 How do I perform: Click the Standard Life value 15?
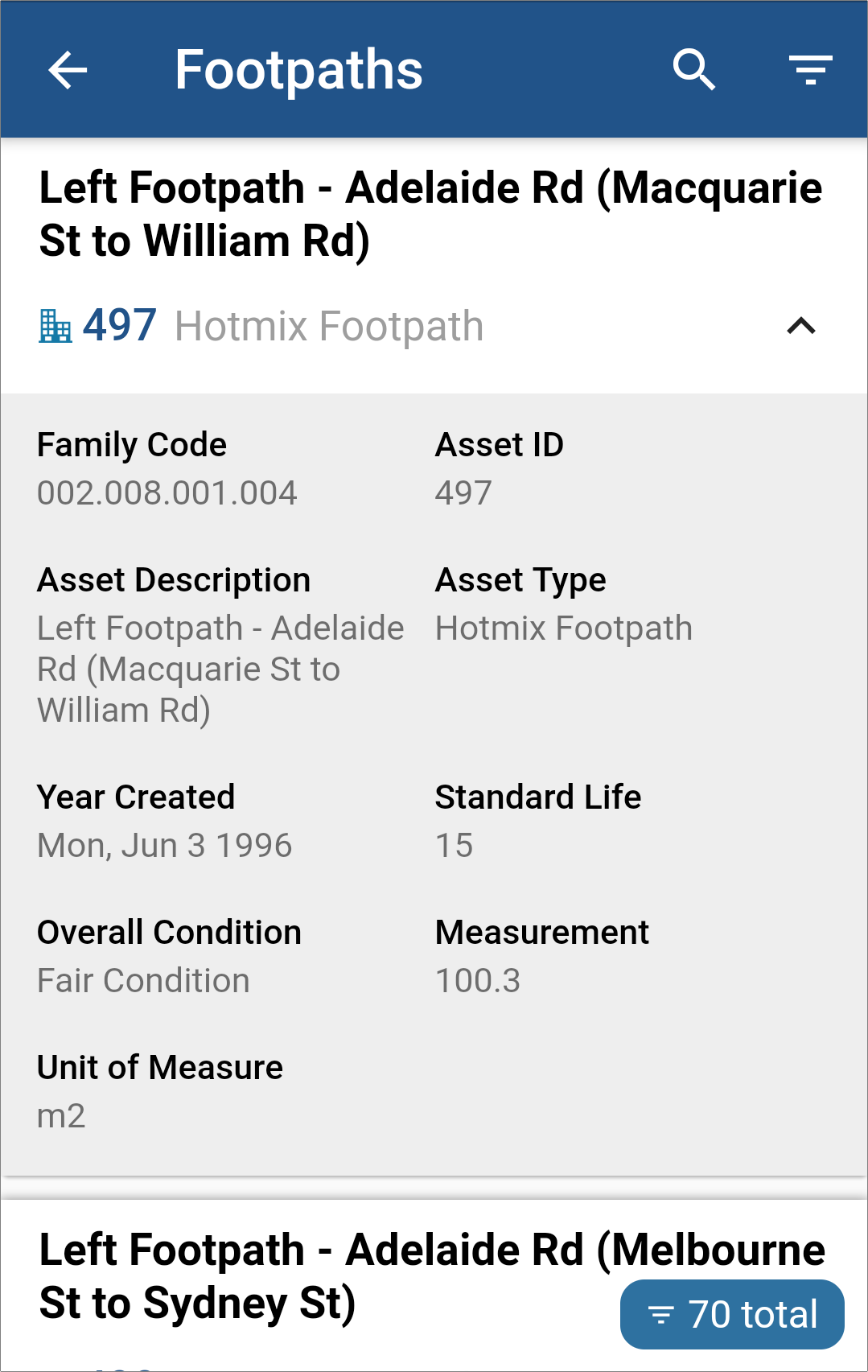[455, 845]
